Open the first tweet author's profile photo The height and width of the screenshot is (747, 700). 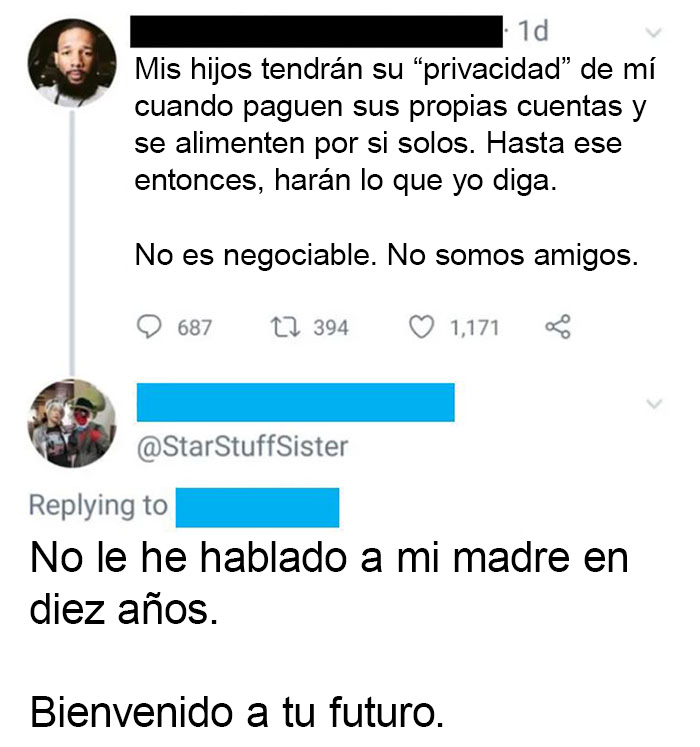pos(70,61)
